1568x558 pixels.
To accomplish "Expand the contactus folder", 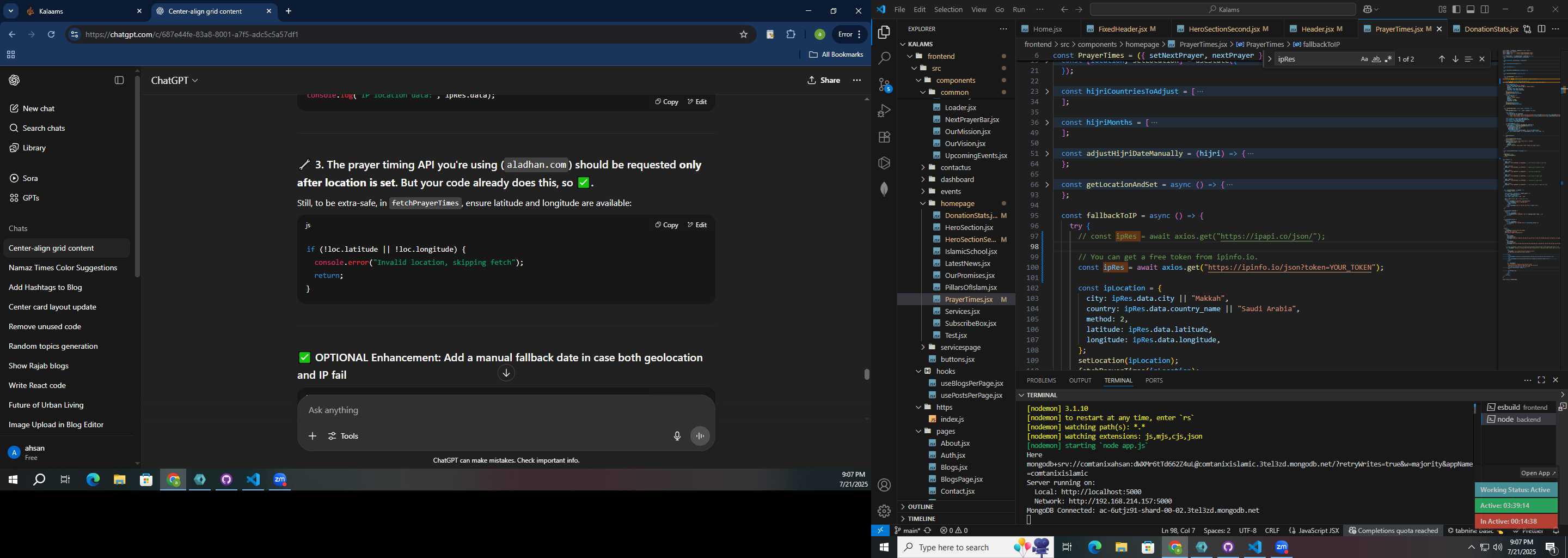I will tap(955, 167).
